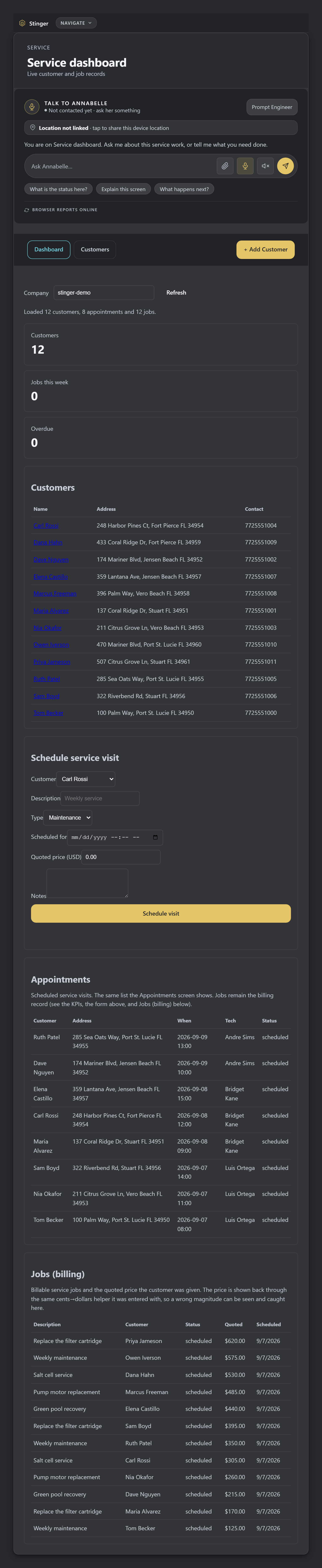Focus the Quoted price (USD) field

click(121, 857)
